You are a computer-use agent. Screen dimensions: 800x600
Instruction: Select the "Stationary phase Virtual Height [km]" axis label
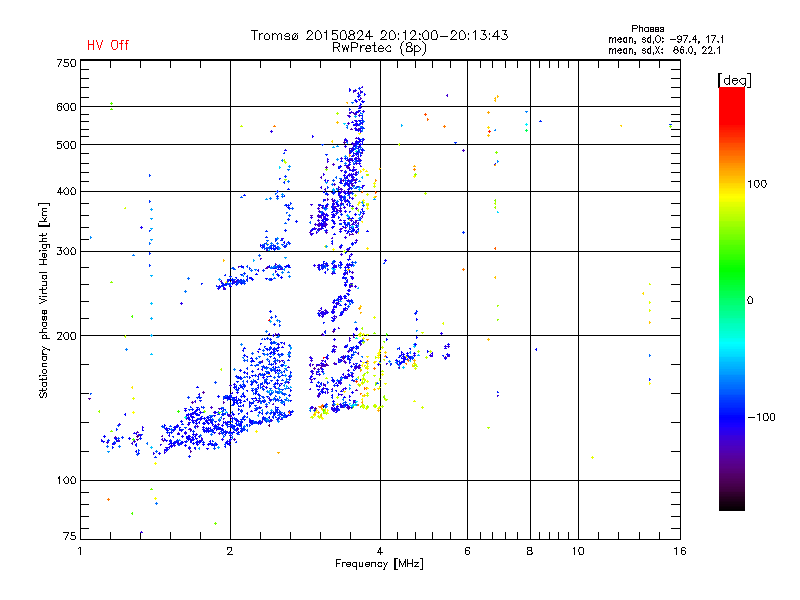point(44,301)
